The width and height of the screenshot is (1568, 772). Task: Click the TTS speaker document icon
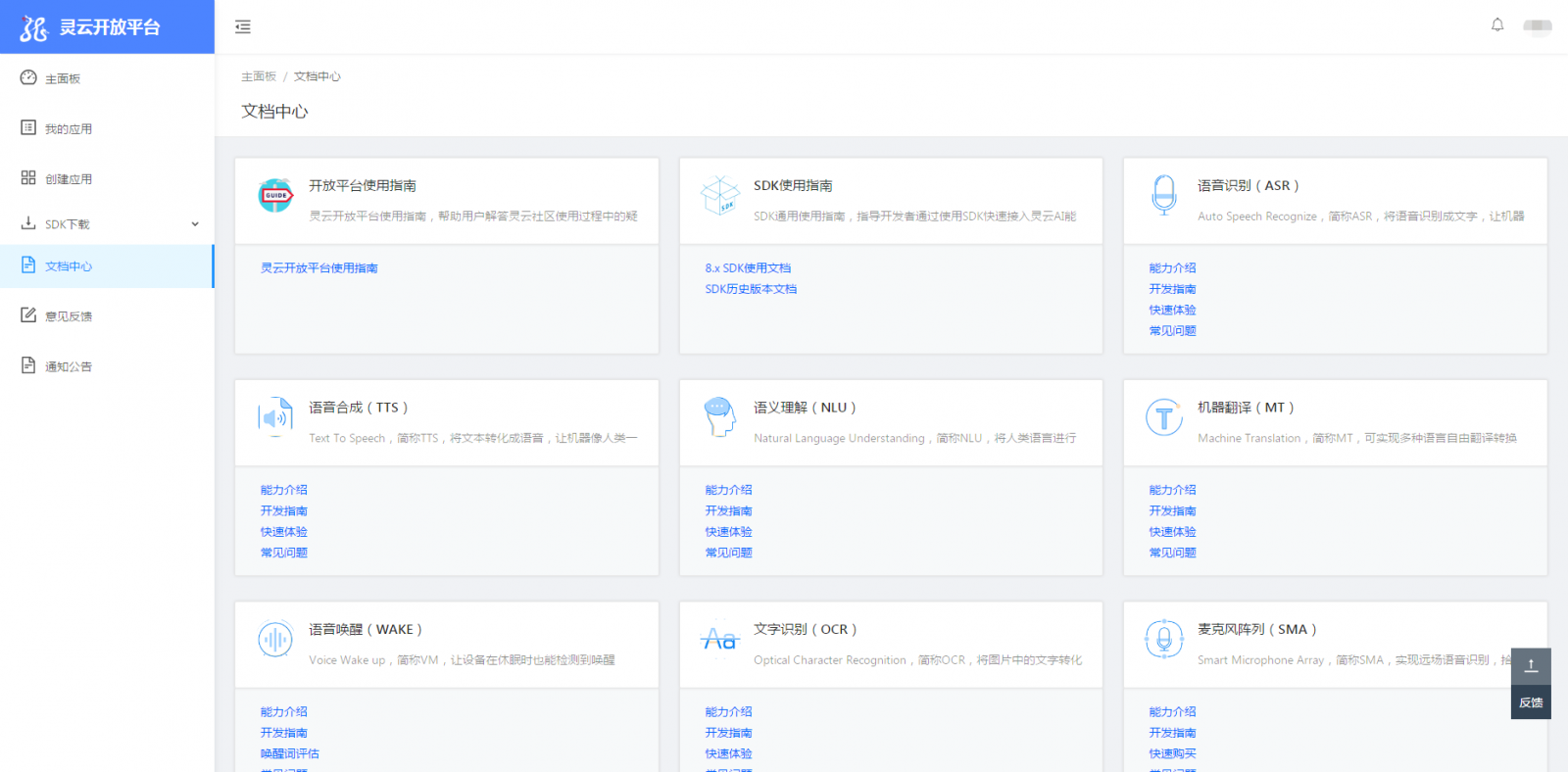tap(275, 417)
